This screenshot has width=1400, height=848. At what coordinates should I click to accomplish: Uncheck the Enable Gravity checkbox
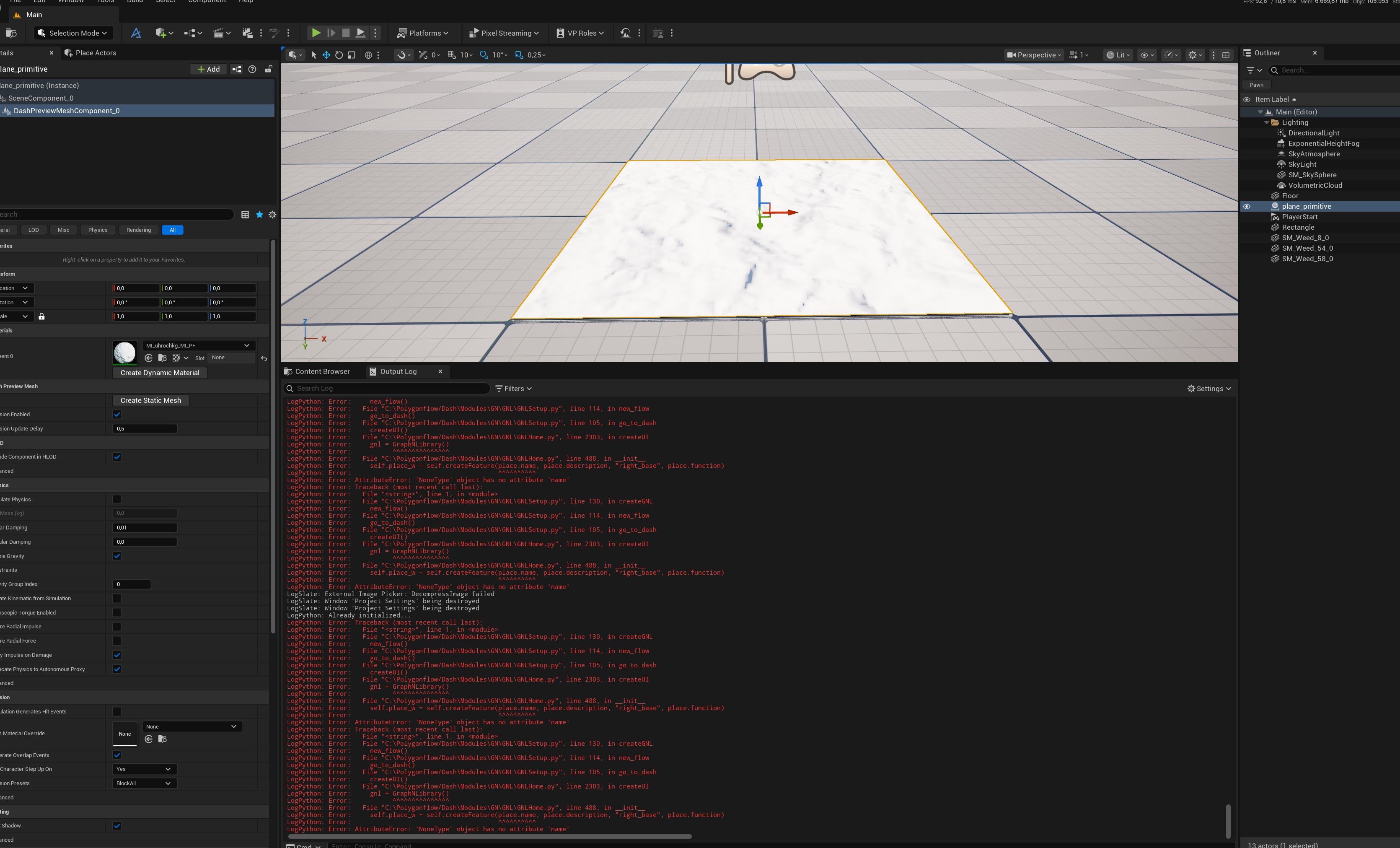point(117,556)
